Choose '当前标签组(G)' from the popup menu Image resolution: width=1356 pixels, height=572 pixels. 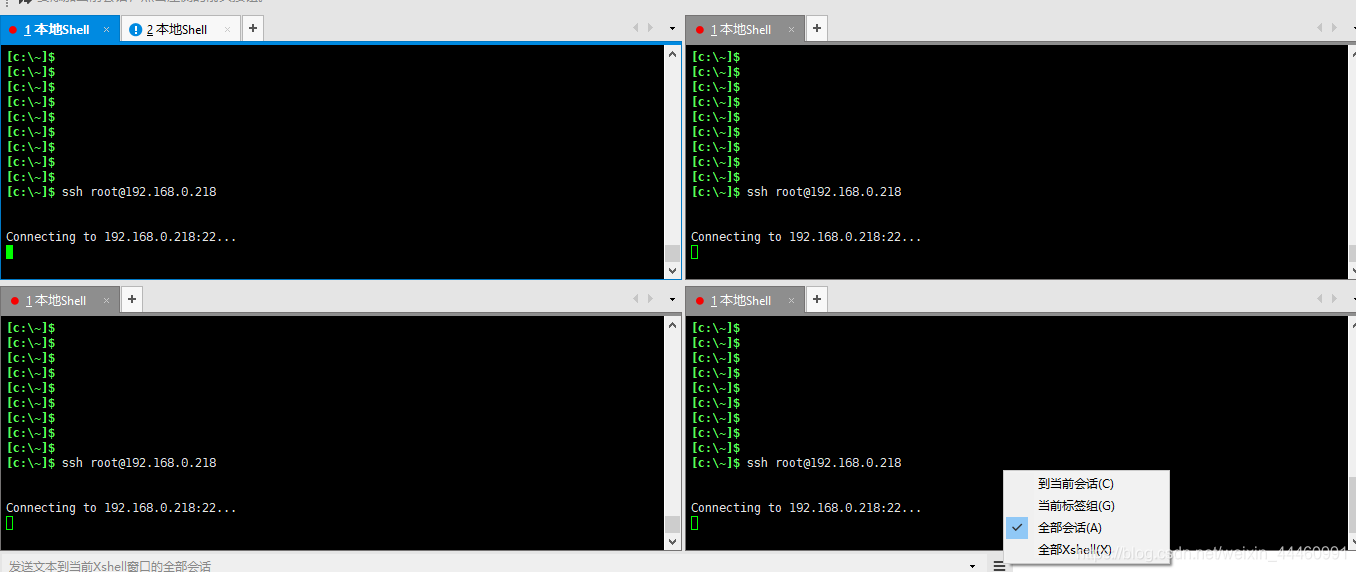tap(1086, 506)
